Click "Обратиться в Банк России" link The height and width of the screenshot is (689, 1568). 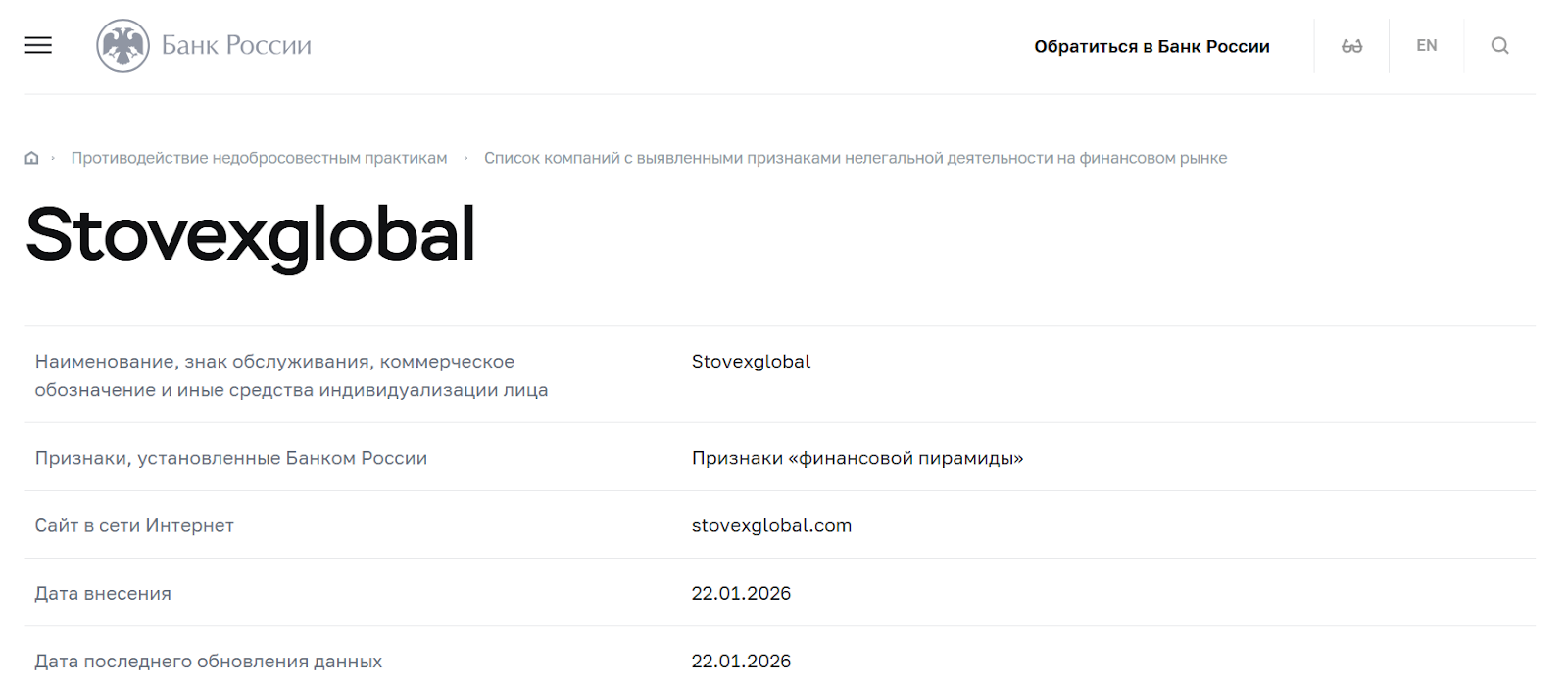(x=1151, y=46)
